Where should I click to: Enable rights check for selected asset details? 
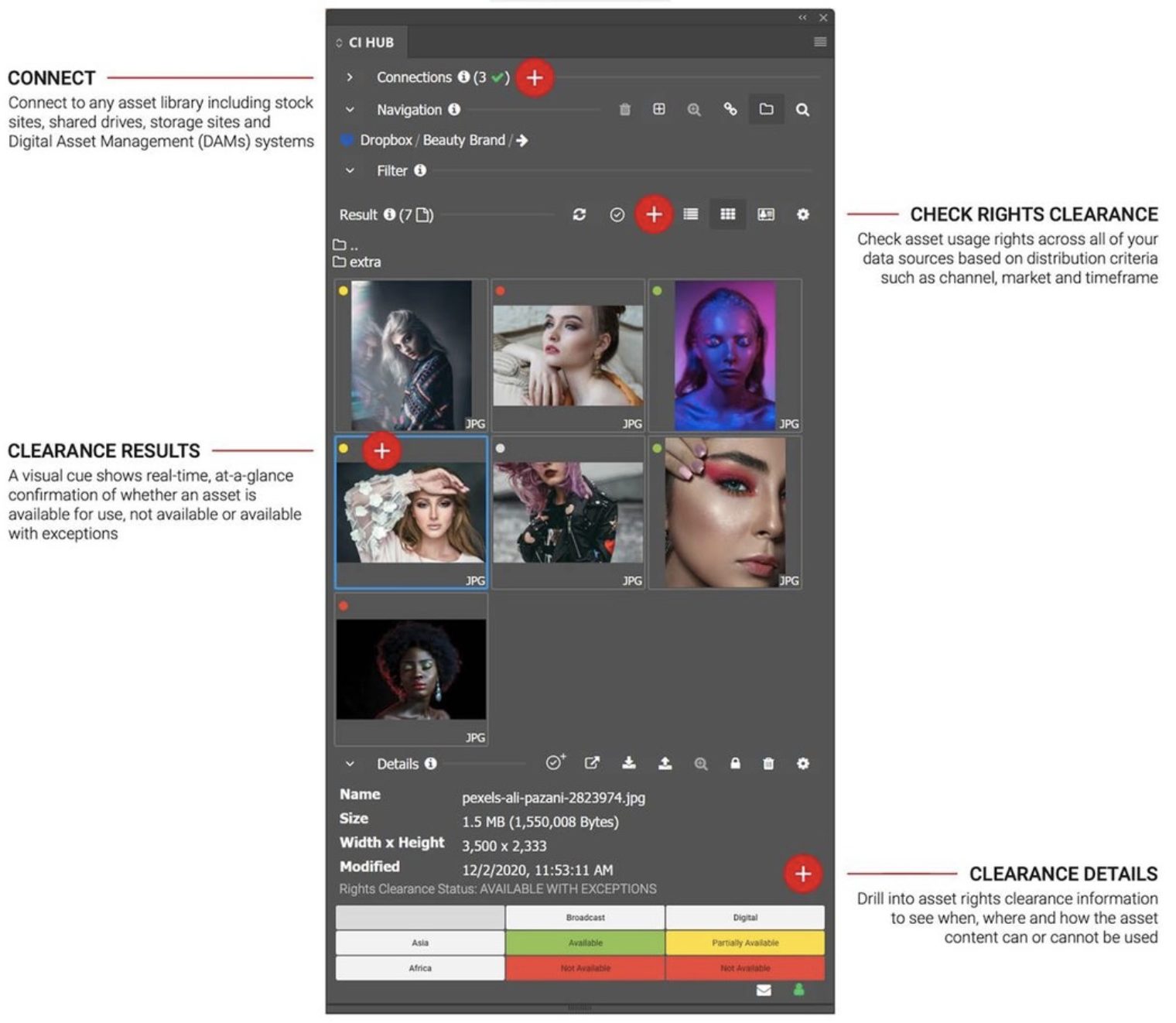(x=555, y=764)
